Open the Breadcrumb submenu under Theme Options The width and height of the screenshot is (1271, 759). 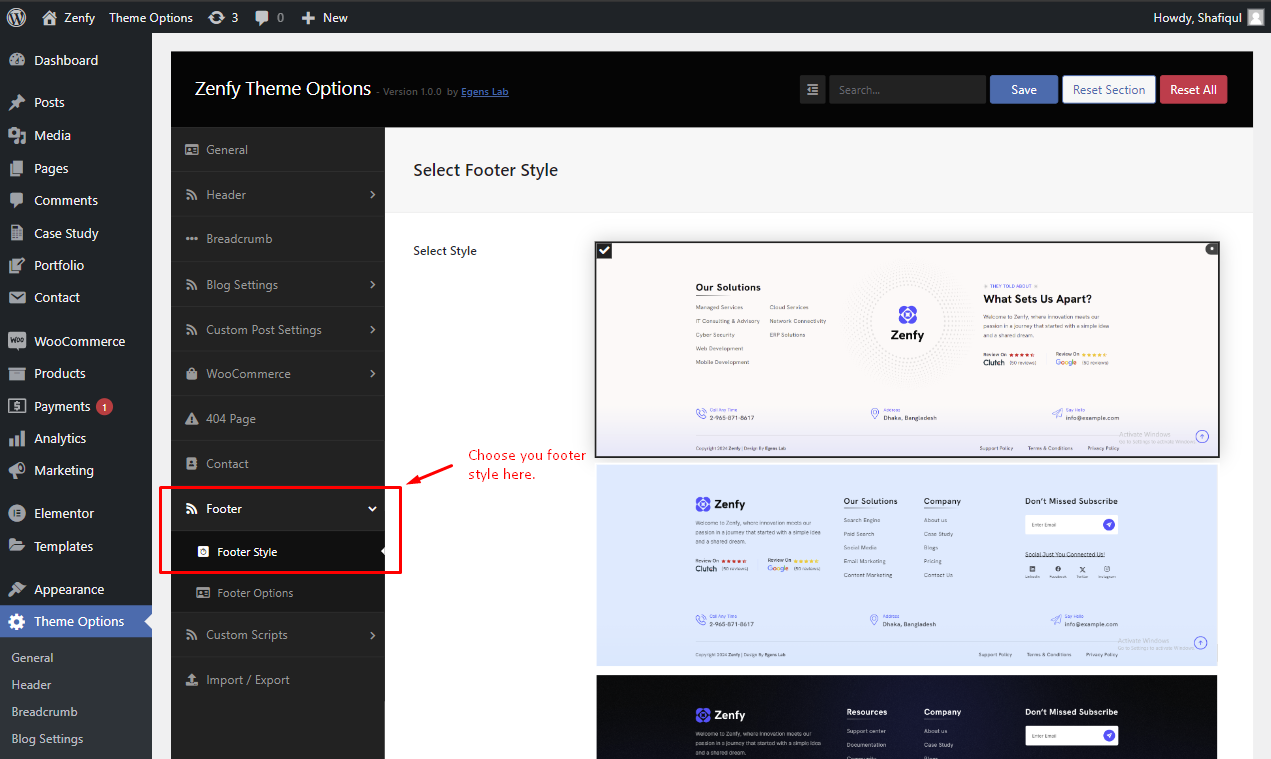coord(44,712)
